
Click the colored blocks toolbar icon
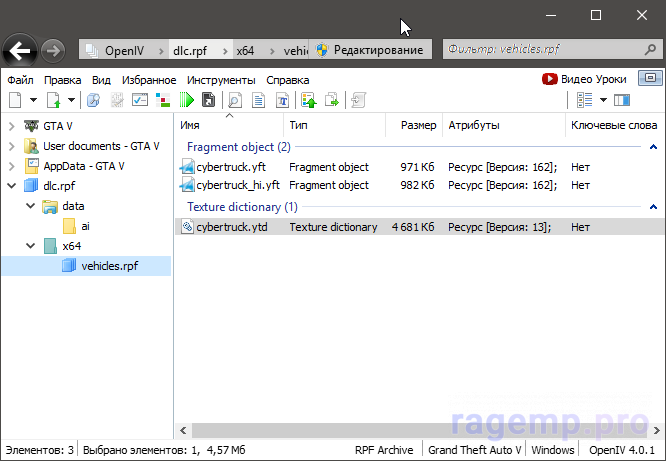coord(163,100)
